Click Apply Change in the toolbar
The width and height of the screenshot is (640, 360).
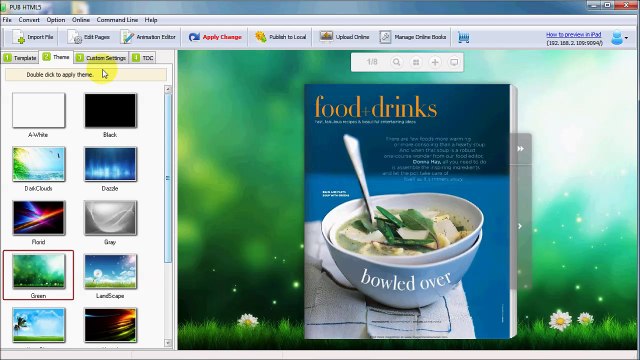(215, 37)
